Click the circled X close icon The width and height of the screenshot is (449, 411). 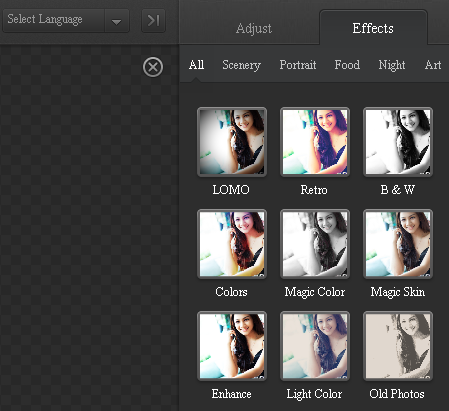click(x=153, y=67)
